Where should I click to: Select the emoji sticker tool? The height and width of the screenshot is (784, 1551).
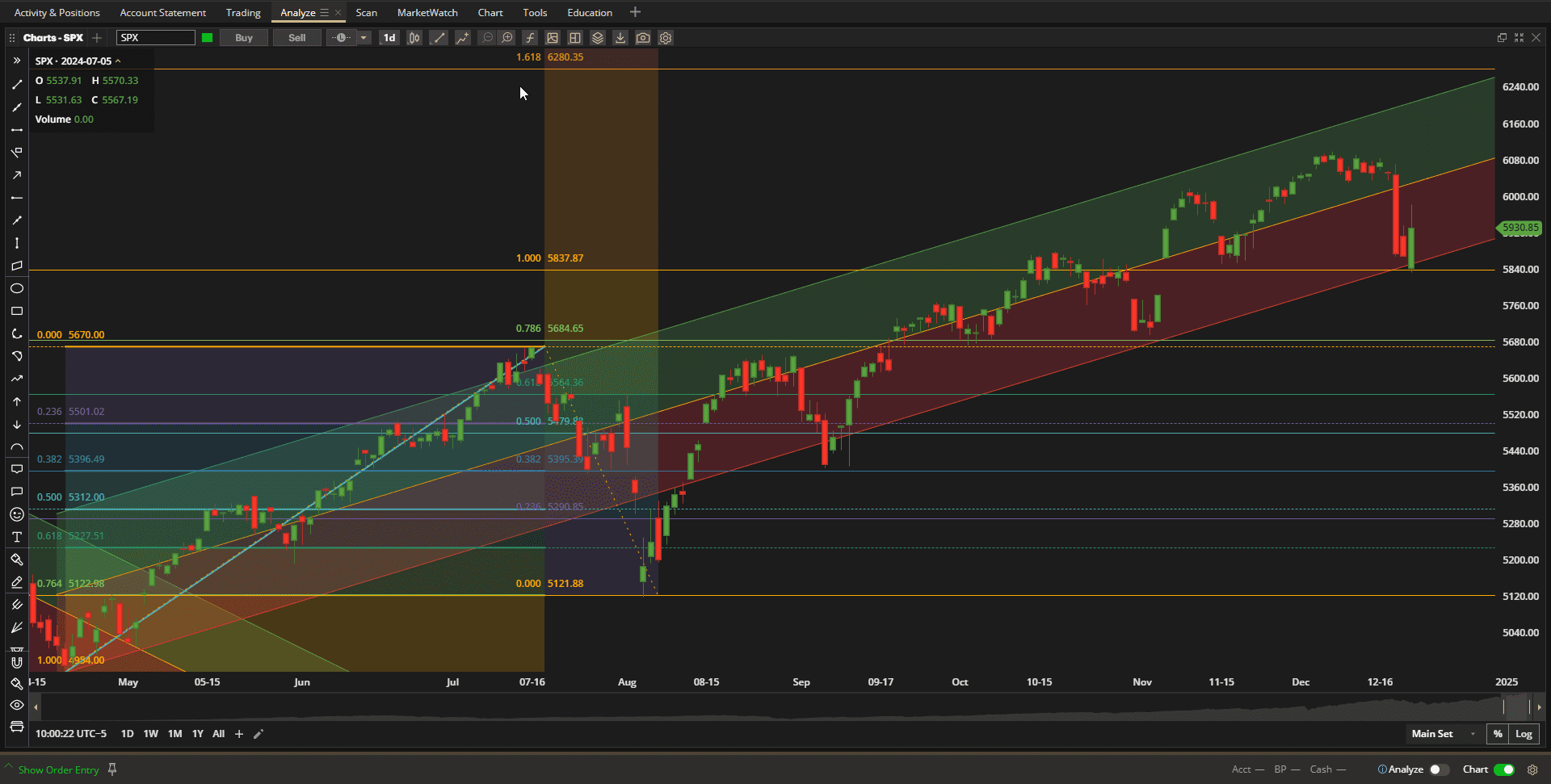17,514
